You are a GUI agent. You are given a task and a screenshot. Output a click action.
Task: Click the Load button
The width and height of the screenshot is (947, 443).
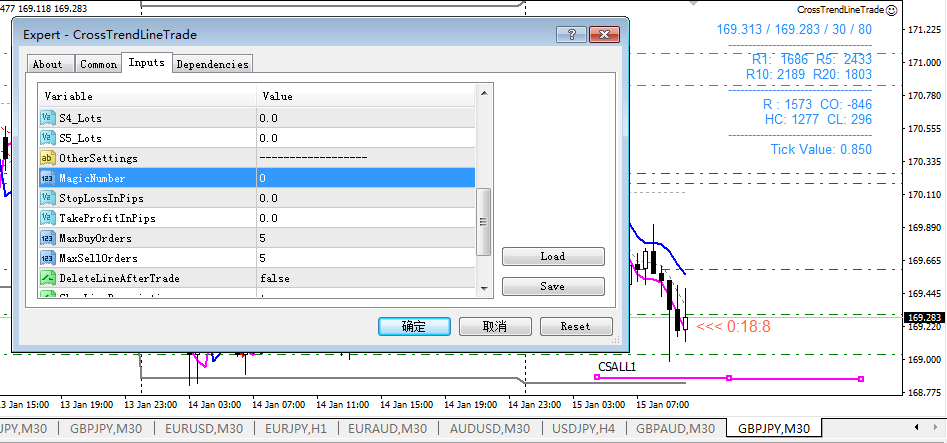coord(553,256)
